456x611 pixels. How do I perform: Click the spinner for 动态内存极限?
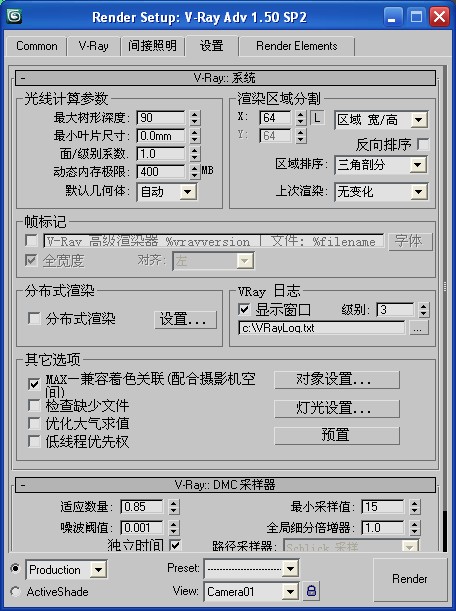click(194, 171)
